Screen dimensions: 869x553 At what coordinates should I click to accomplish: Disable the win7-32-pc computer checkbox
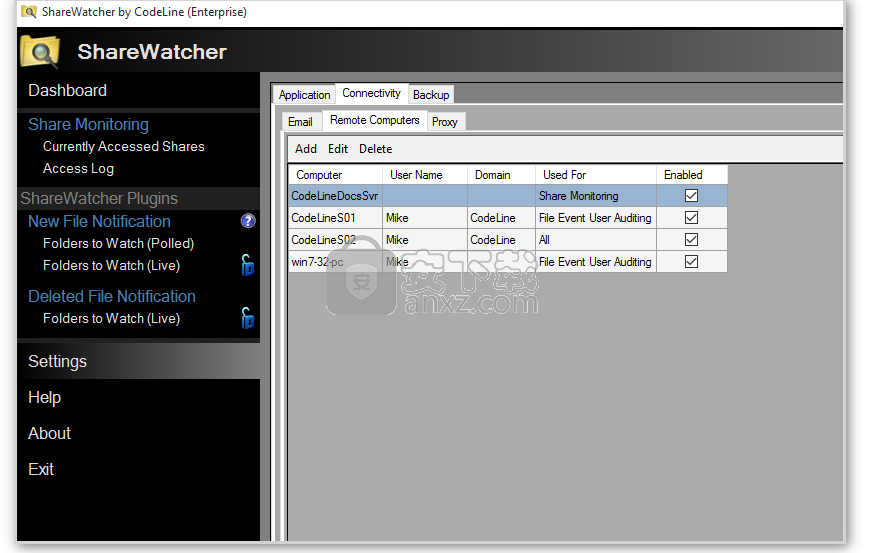pyautogui.click(x=691, y=262)
